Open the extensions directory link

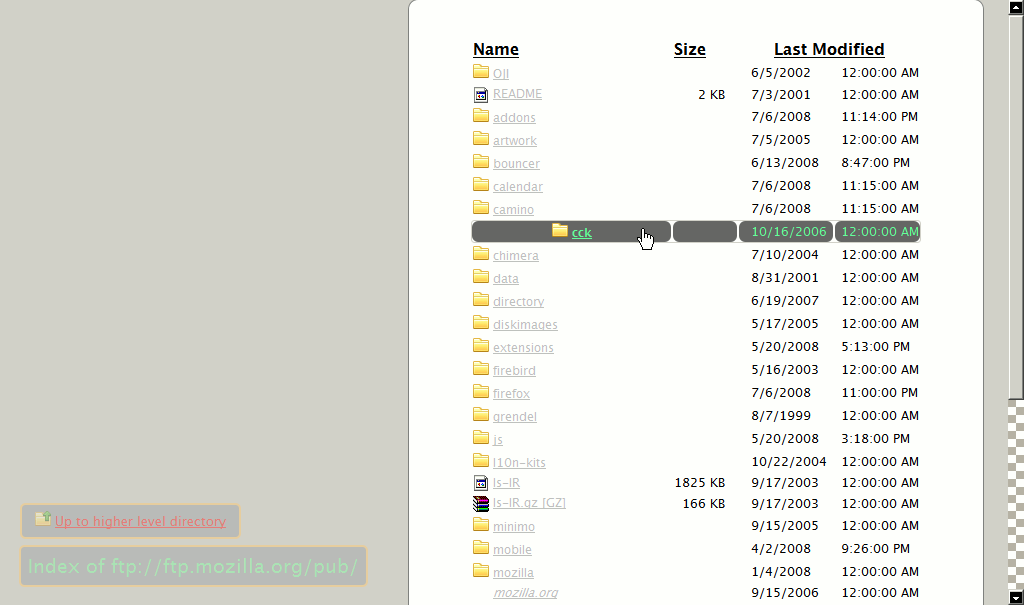click(523, 348)
